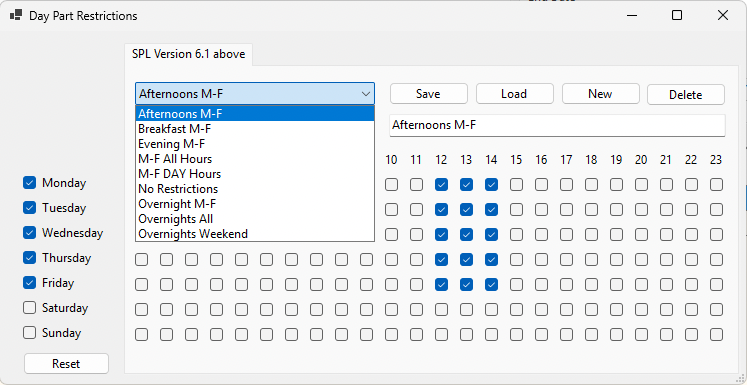Click the Delete button
The height and width of the screenshot is (385, 747).
[x=686, y=94]
